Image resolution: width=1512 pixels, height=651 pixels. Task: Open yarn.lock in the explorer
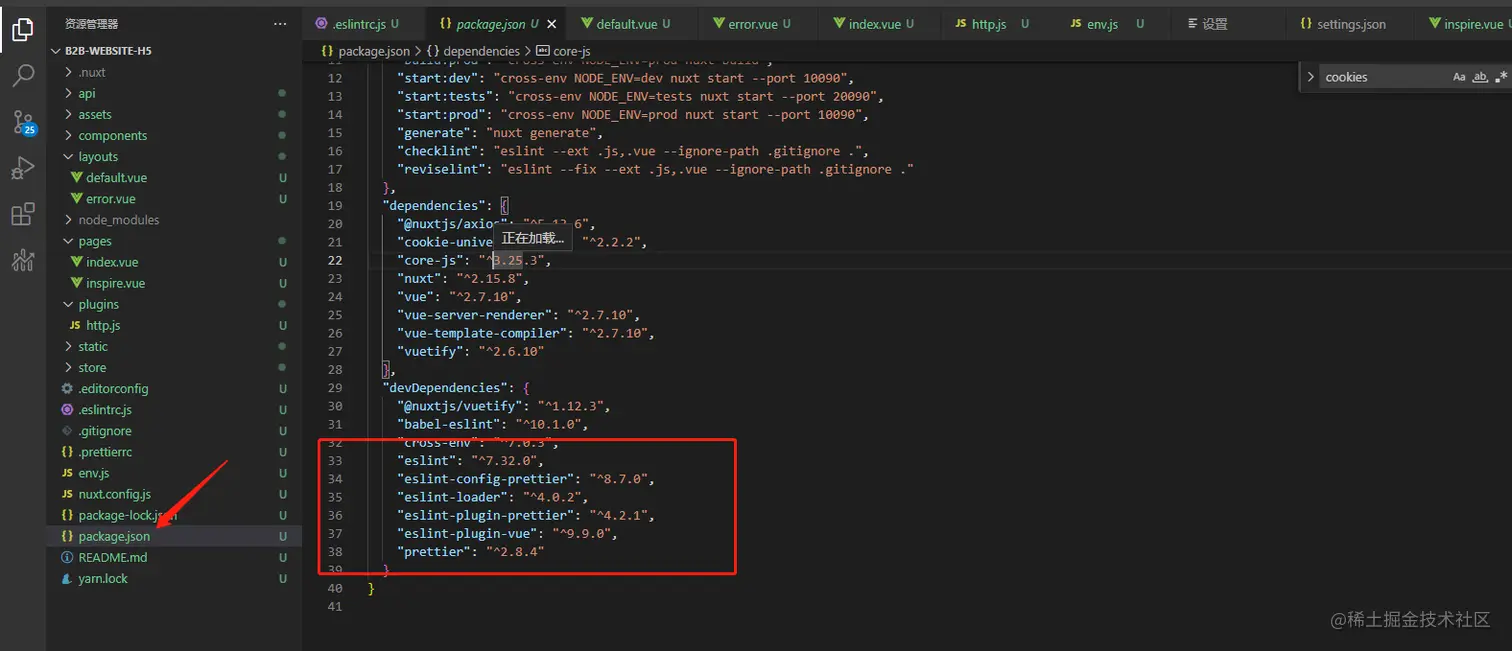pos(103,578)
